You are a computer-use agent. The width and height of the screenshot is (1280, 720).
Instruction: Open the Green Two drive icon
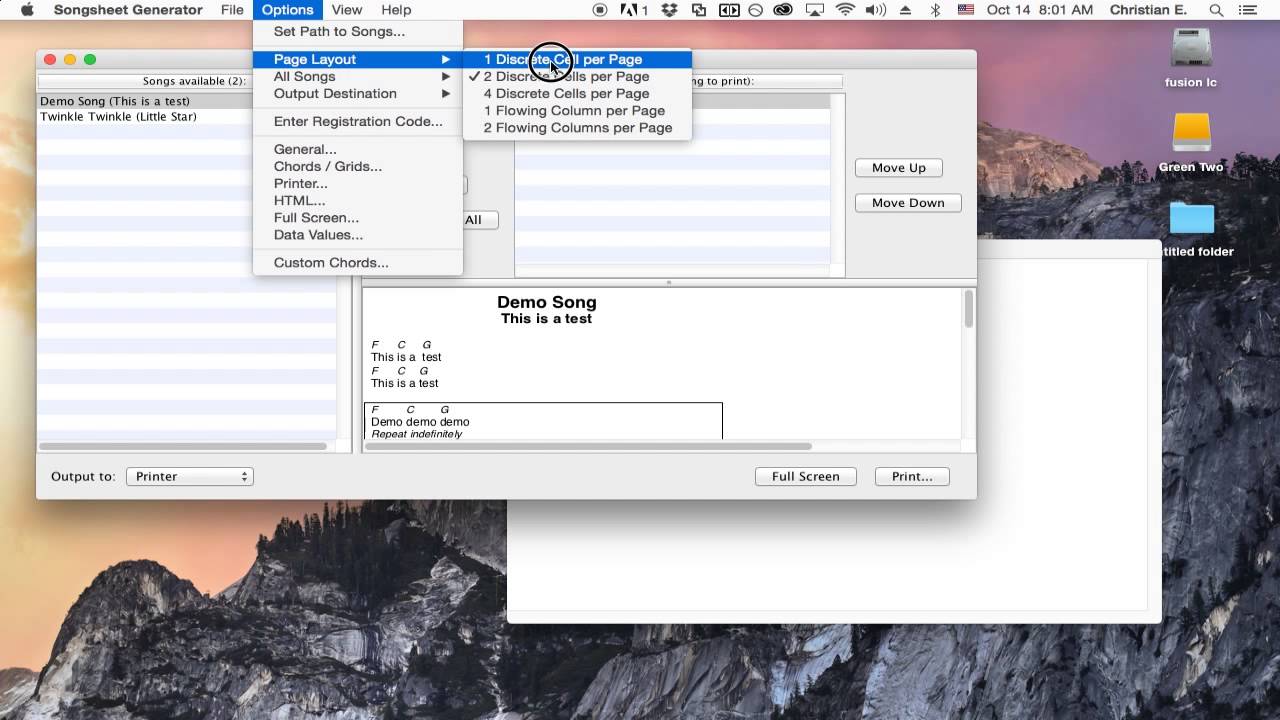[1191, 134]
